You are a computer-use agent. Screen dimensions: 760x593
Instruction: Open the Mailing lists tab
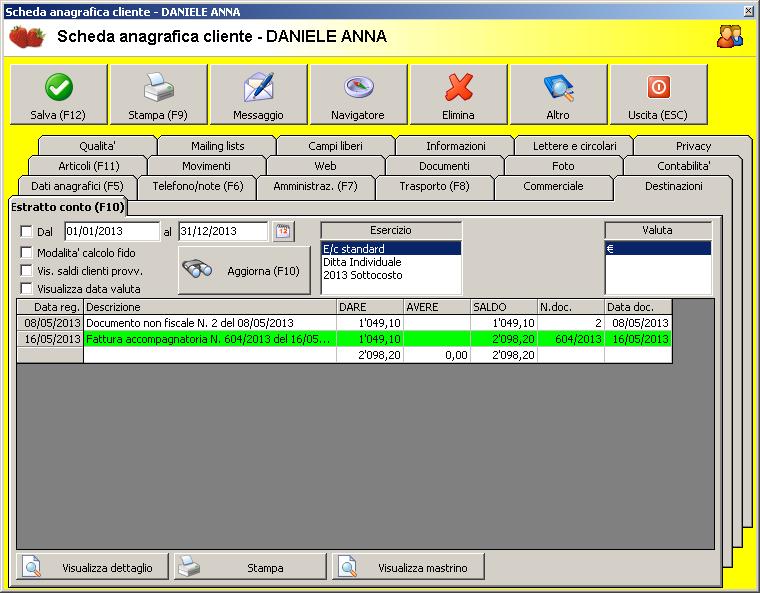[x=217, y=146]
